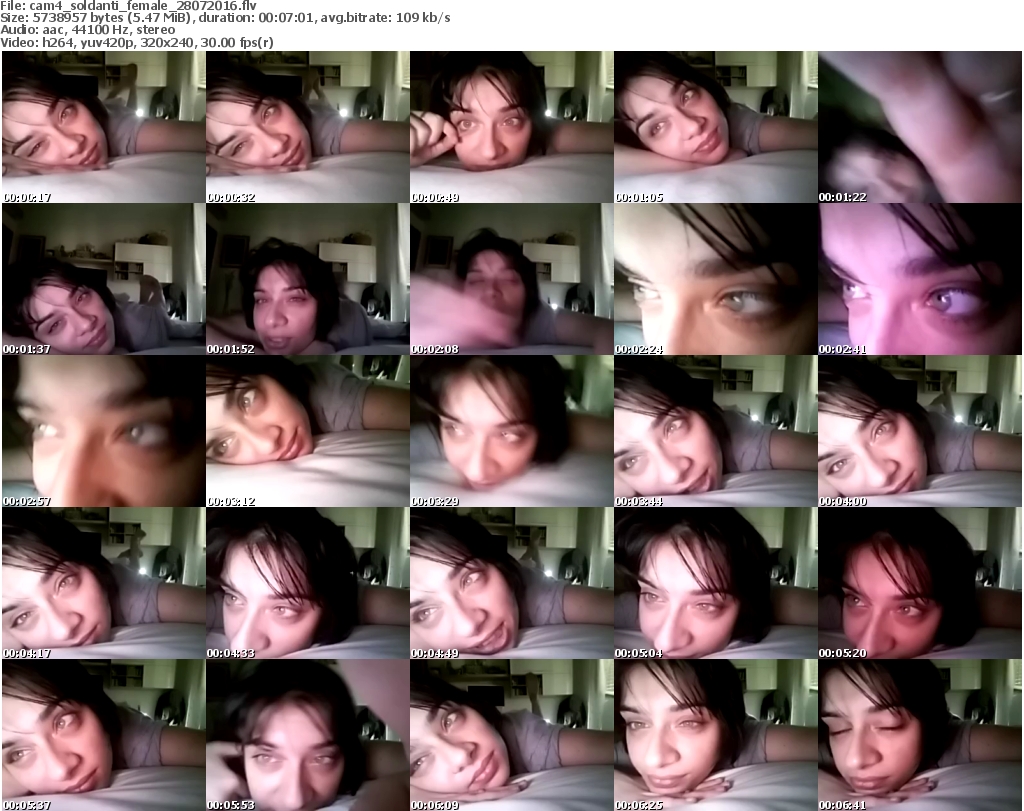Viewport: 1024px width, 811px height.
Task: Select the thumbnail stamped 00:05:53
Action: [x=308, y=735]
